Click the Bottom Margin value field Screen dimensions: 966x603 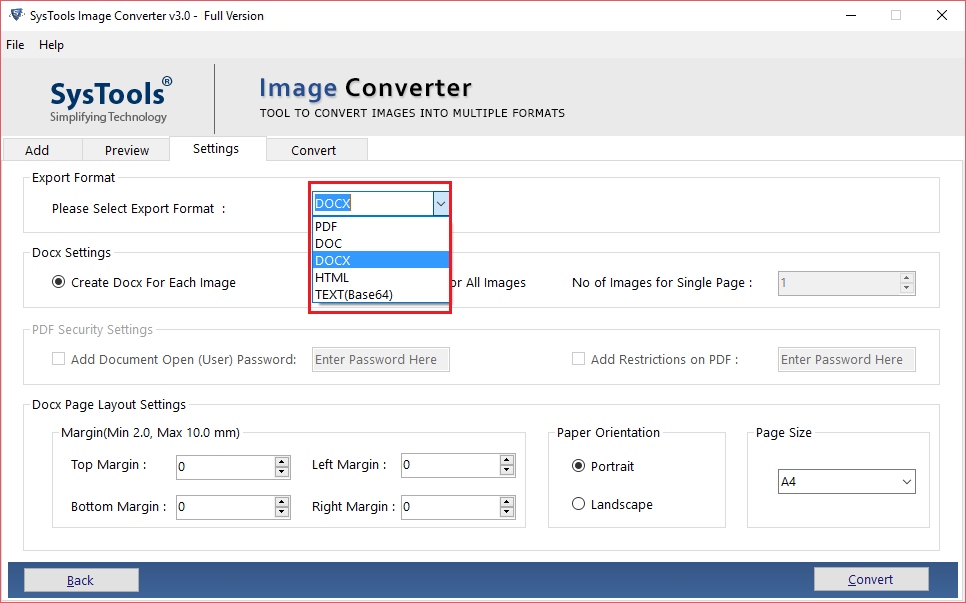(225, 507)
